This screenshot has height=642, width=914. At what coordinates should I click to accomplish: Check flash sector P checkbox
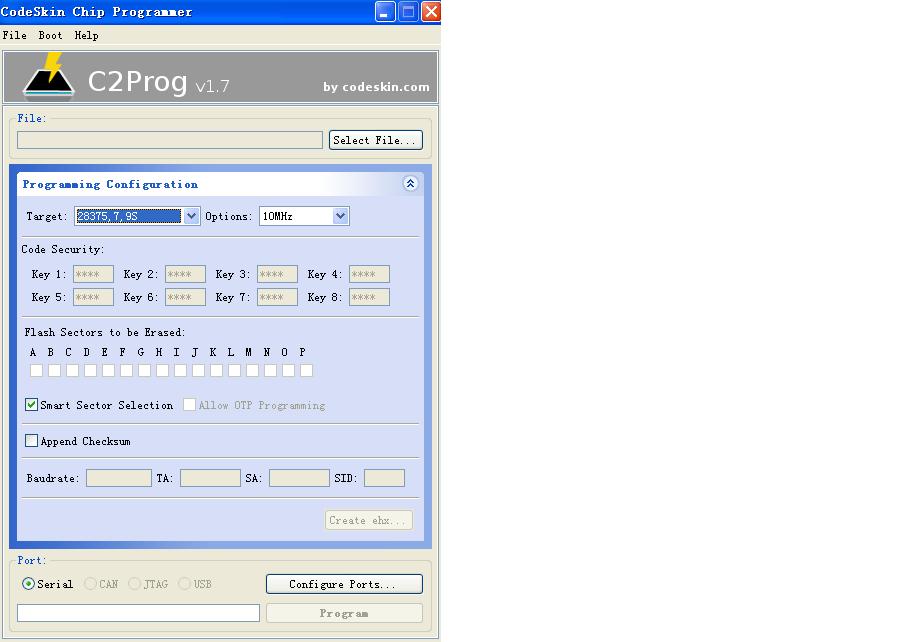[x=307, y=370]
